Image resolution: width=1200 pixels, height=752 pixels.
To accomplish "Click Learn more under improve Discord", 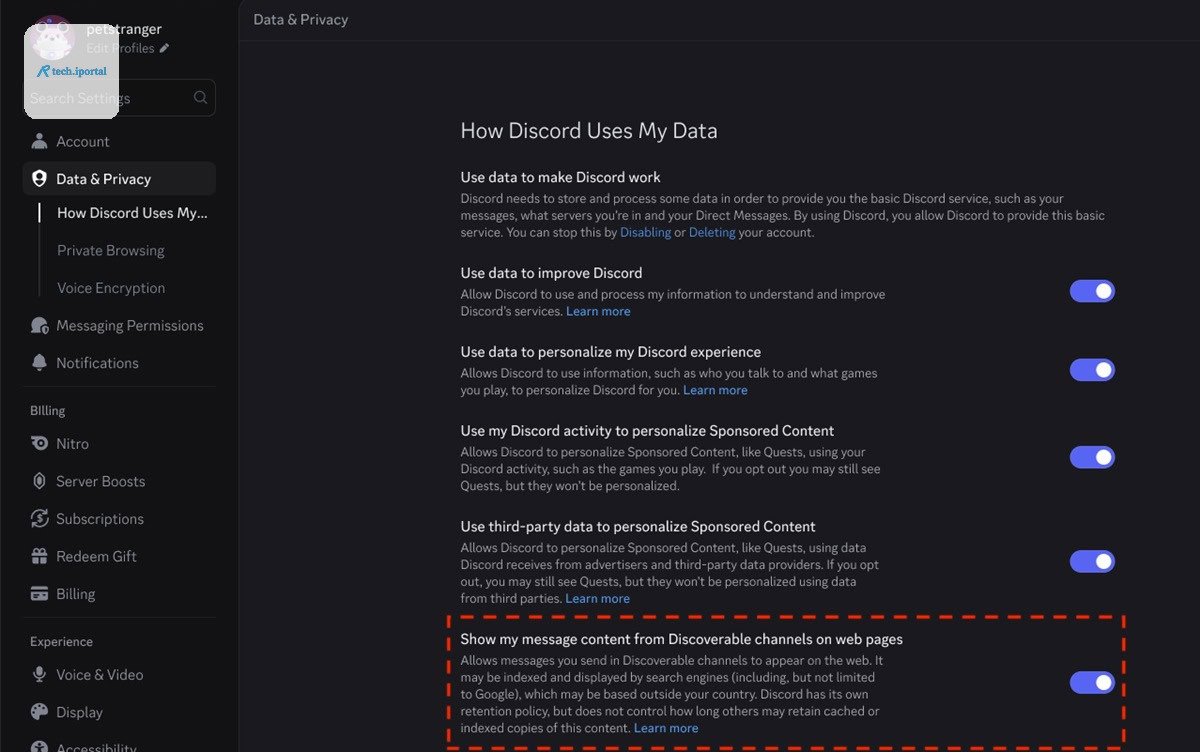I will click(598, 311).
